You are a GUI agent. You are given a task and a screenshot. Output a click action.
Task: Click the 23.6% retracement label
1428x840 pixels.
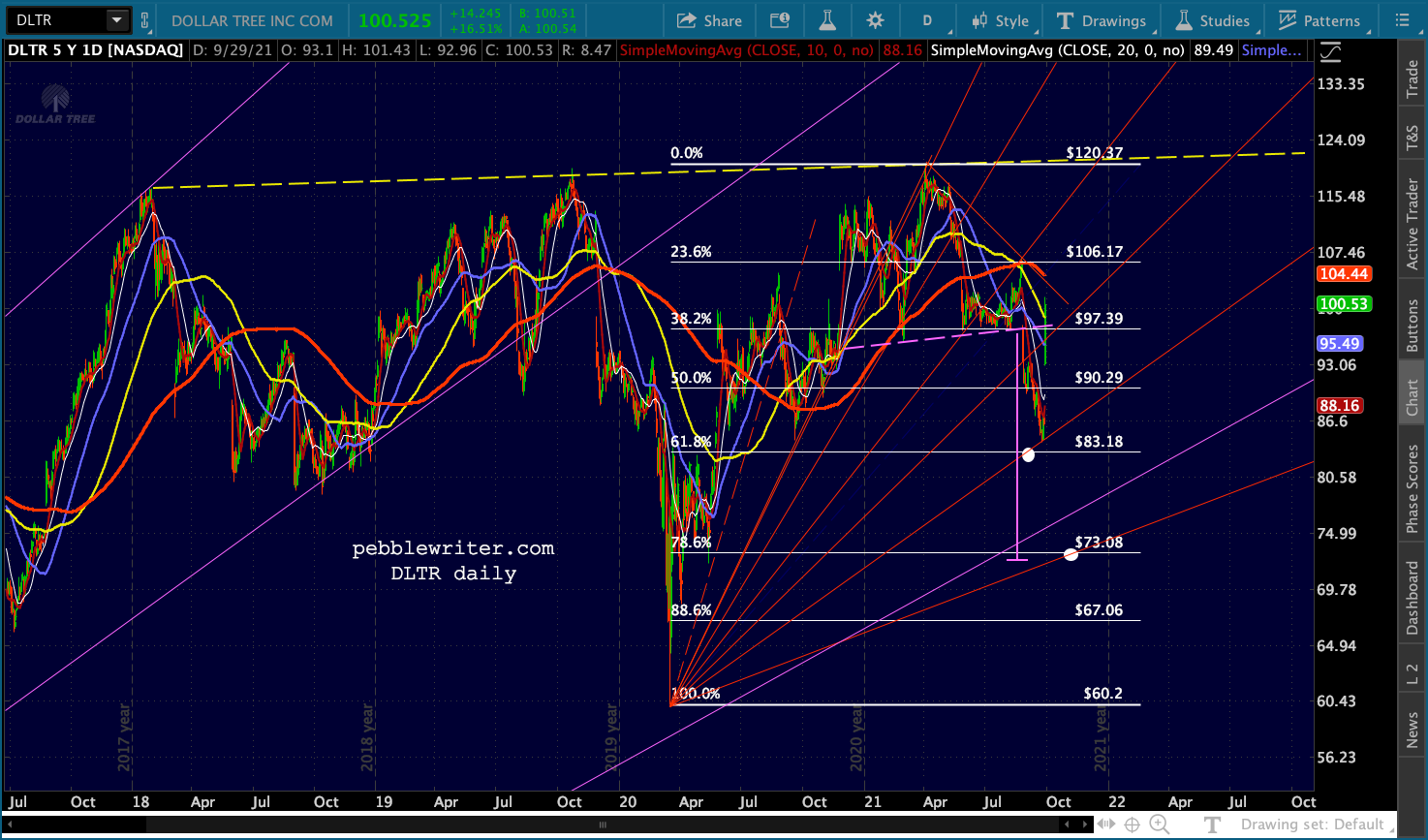[x=691, y=252]
